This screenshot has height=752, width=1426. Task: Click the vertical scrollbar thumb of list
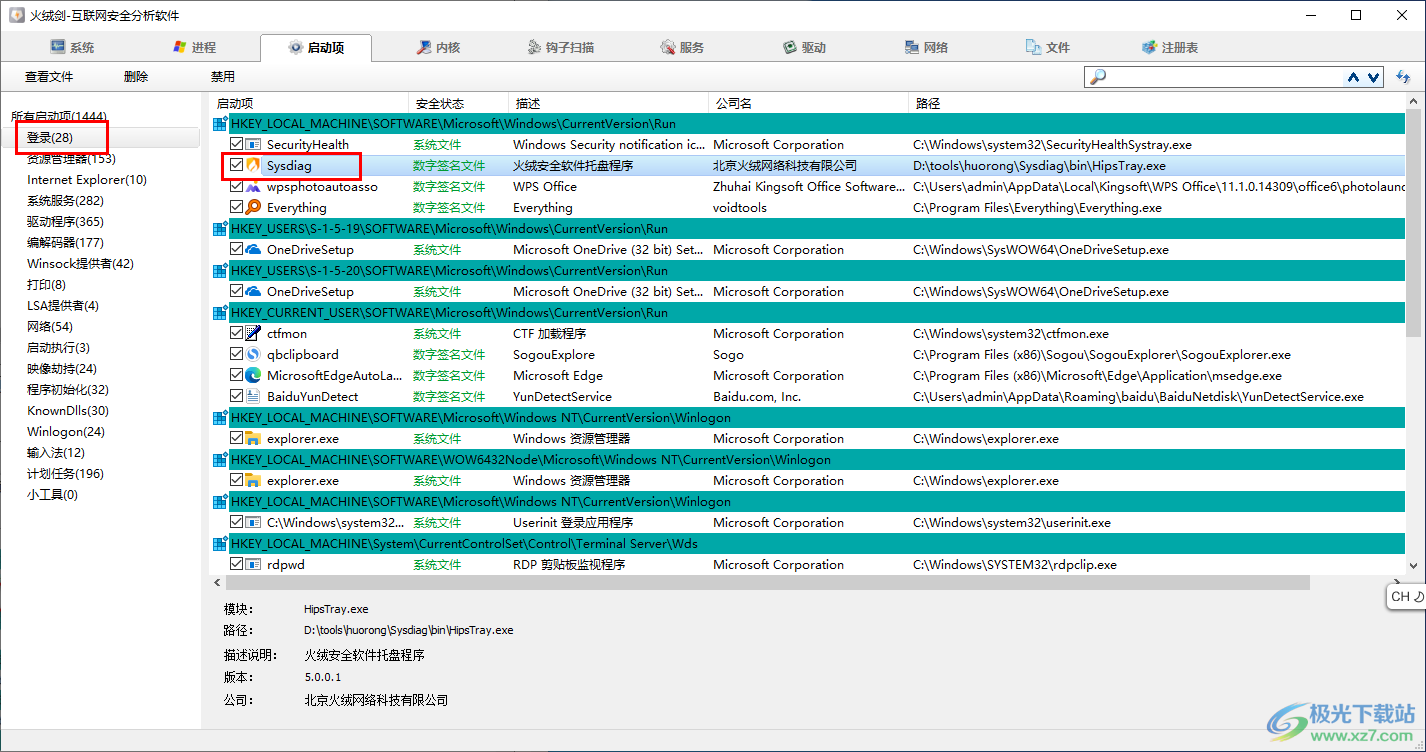point(1413,223)
